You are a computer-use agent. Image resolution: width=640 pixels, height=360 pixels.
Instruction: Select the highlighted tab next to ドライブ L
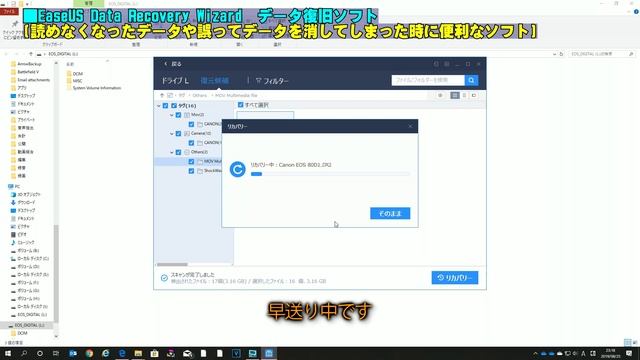tap(215, 81)
